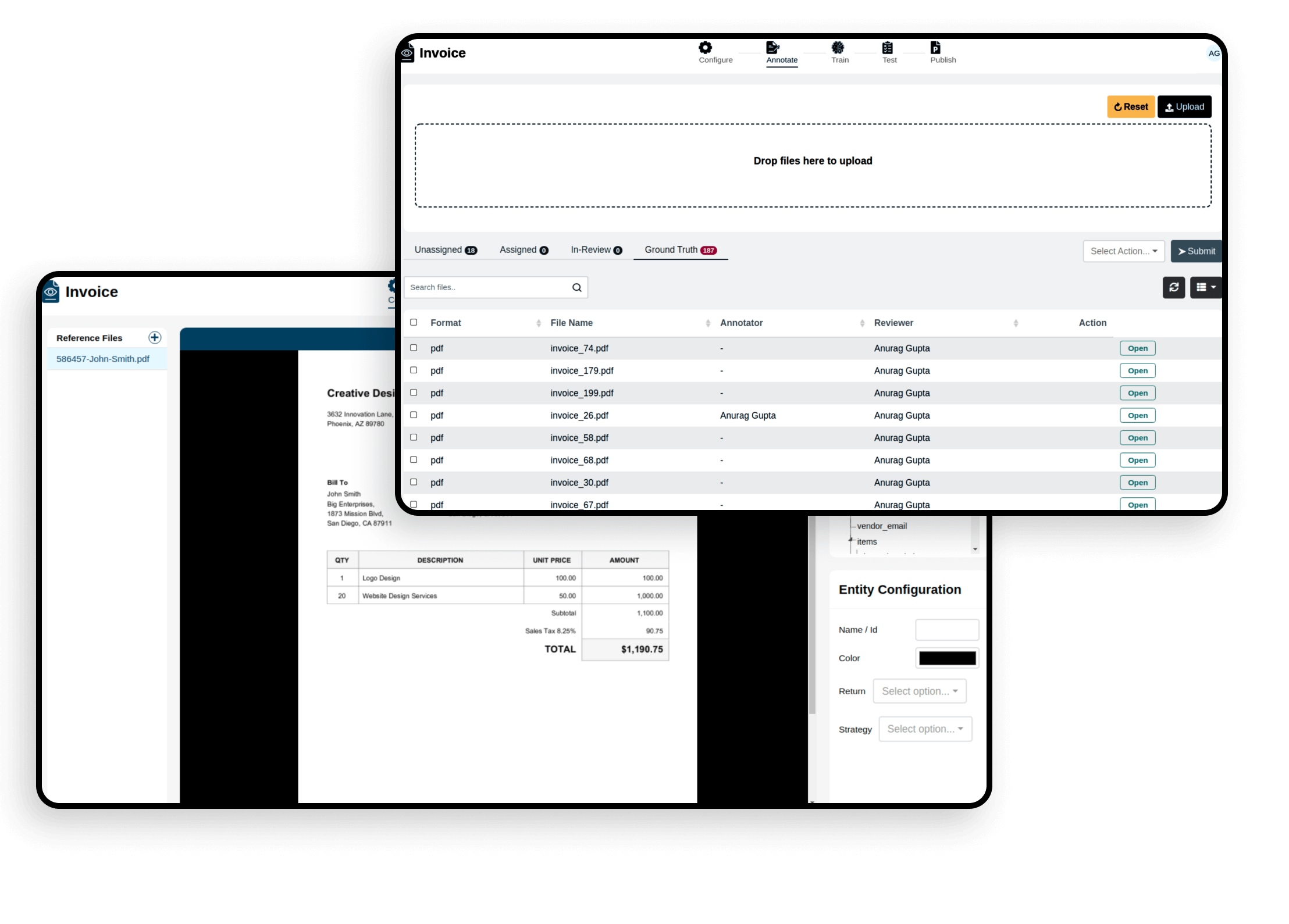Screen dimensions: 1289x924
Task: Add a reference file with plus icon
Action: pyautogui.click(x=155, y=337)
